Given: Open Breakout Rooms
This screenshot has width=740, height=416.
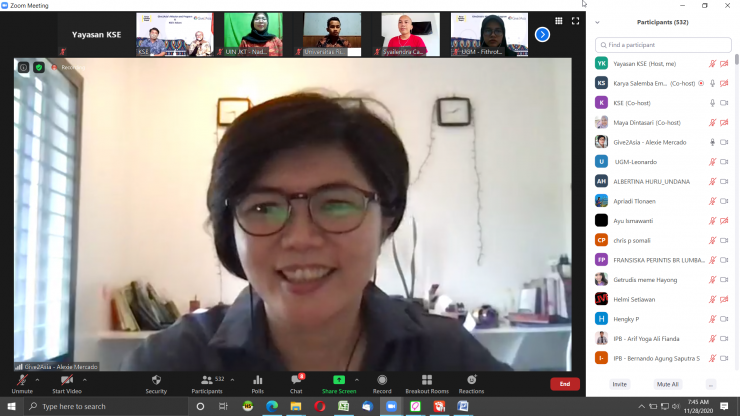Looking at the screenshot, I should [427, 384].
